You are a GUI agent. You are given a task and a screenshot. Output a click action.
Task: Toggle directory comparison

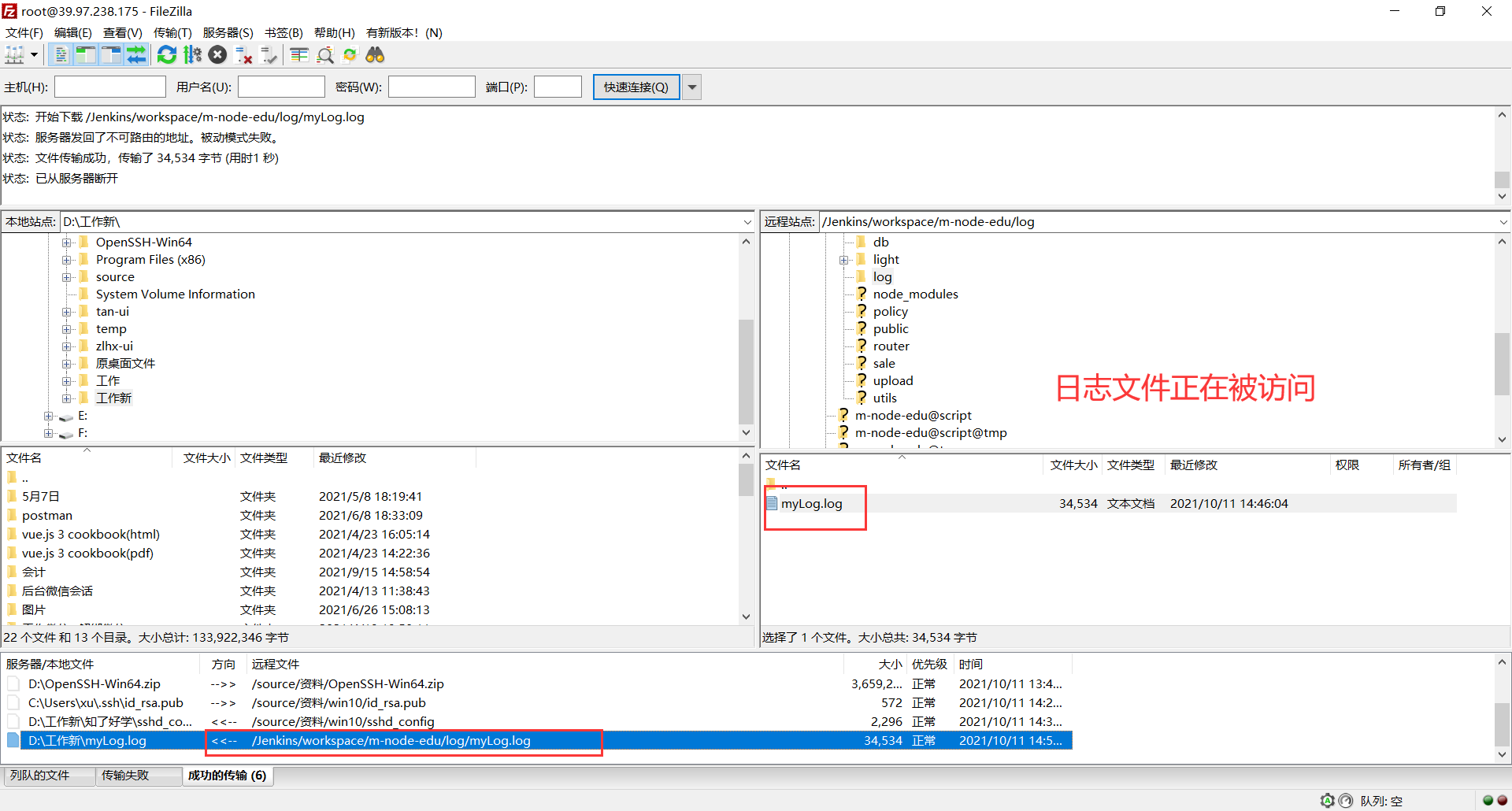pyautogui.click(x=325, y=55)
